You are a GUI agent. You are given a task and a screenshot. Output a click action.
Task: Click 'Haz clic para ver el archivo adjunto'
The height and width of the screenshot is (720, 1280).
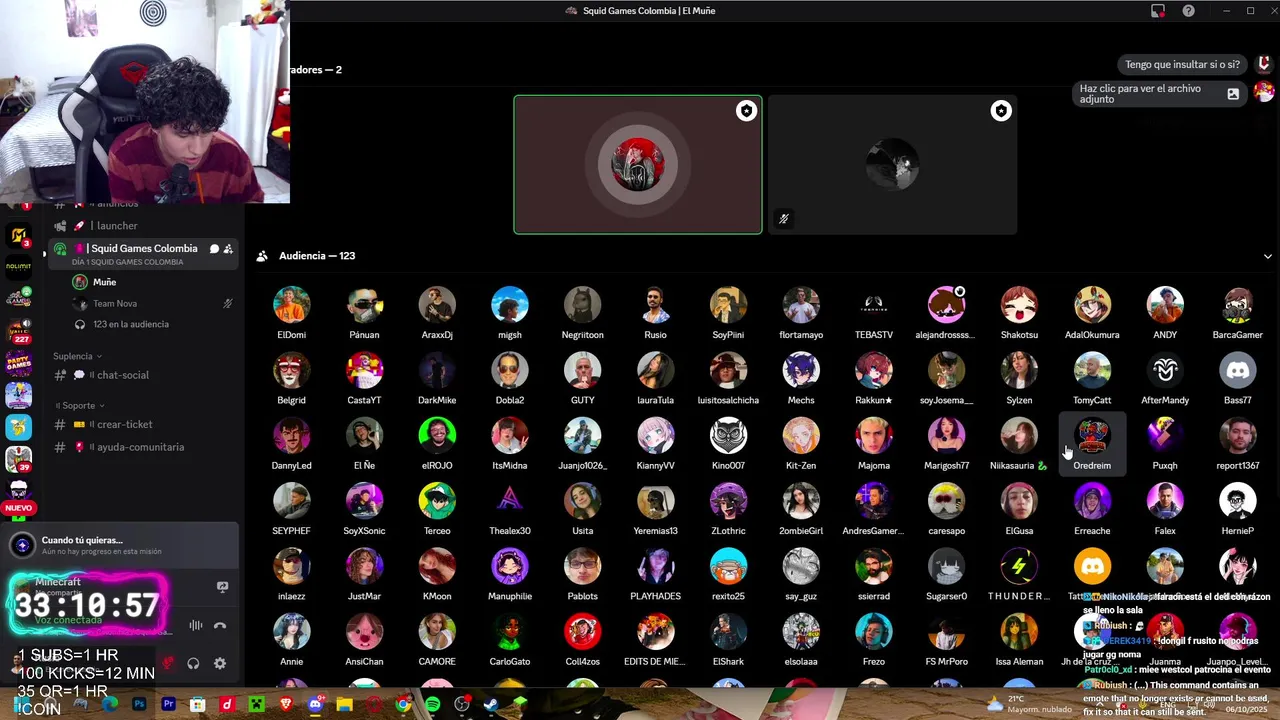pyautogui.click(x=1160, y=94)
